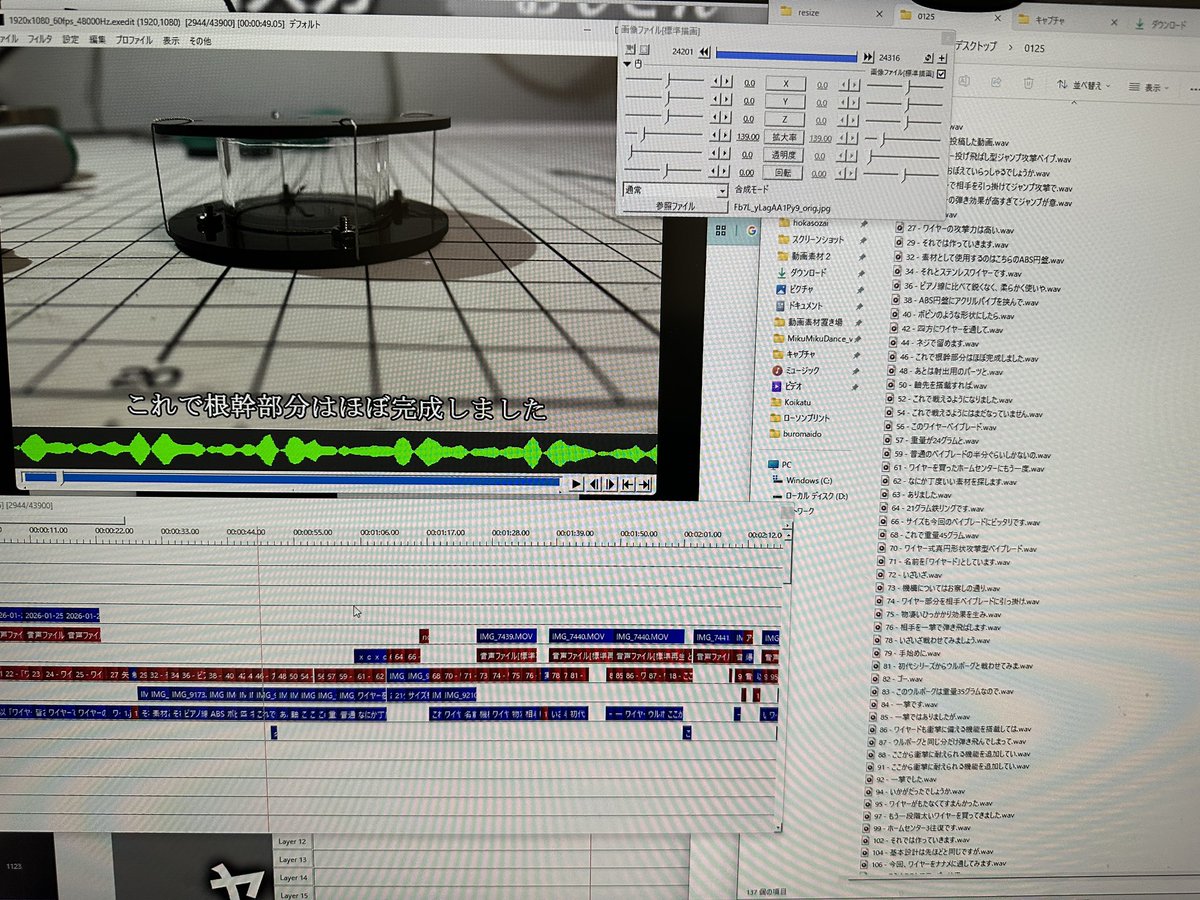Image resolution: width=1200 pixels, height=900 pixels.
Task: Toggle Layer 13 visibility button
Action: pos(292,860)
